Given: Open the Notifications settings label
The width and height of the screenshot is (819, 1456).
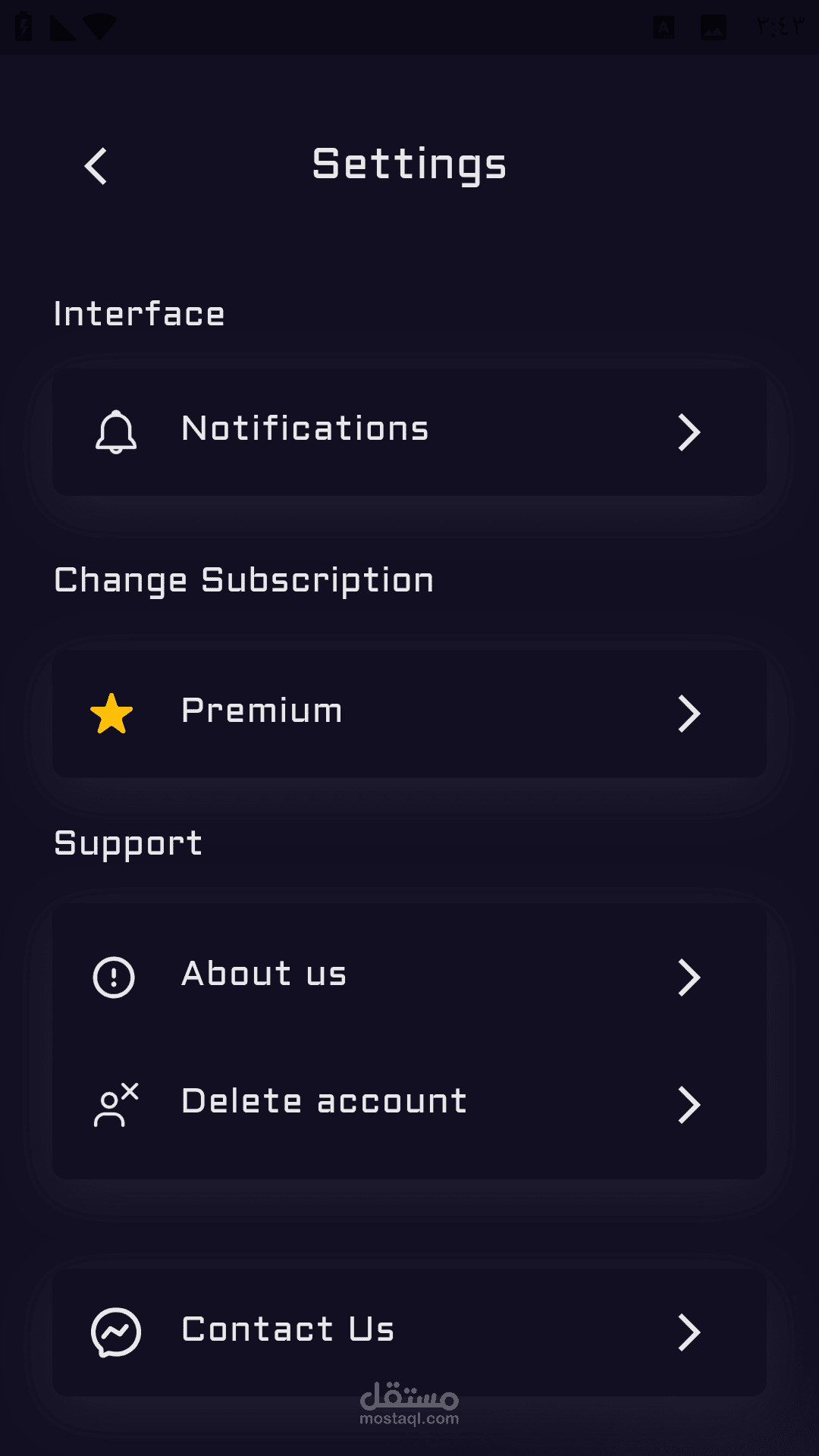Looking at the screenshot, I should click(306, 429).
